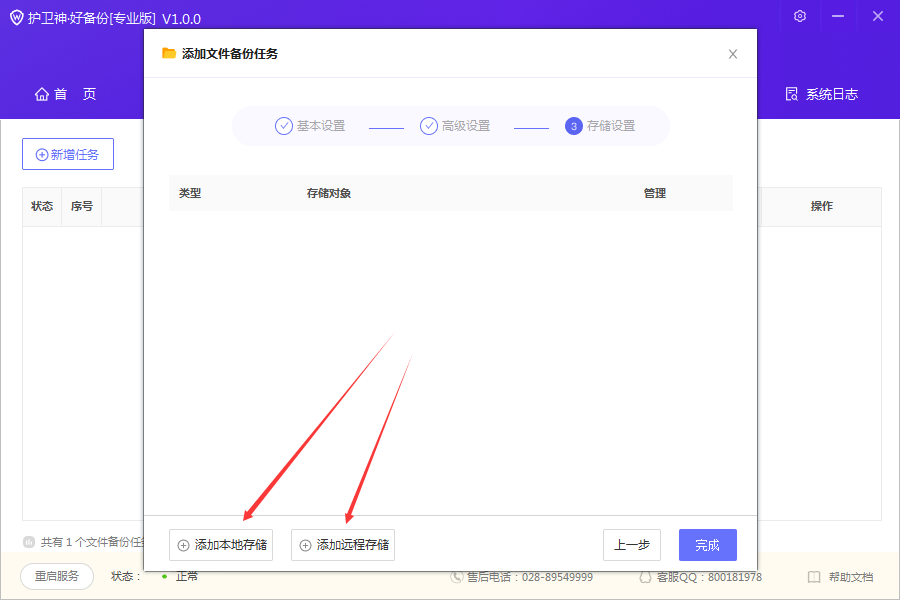Open the 帮助文档 link
Image resolution: width=900 pixels, height=600 pixels.
point(851,577)
